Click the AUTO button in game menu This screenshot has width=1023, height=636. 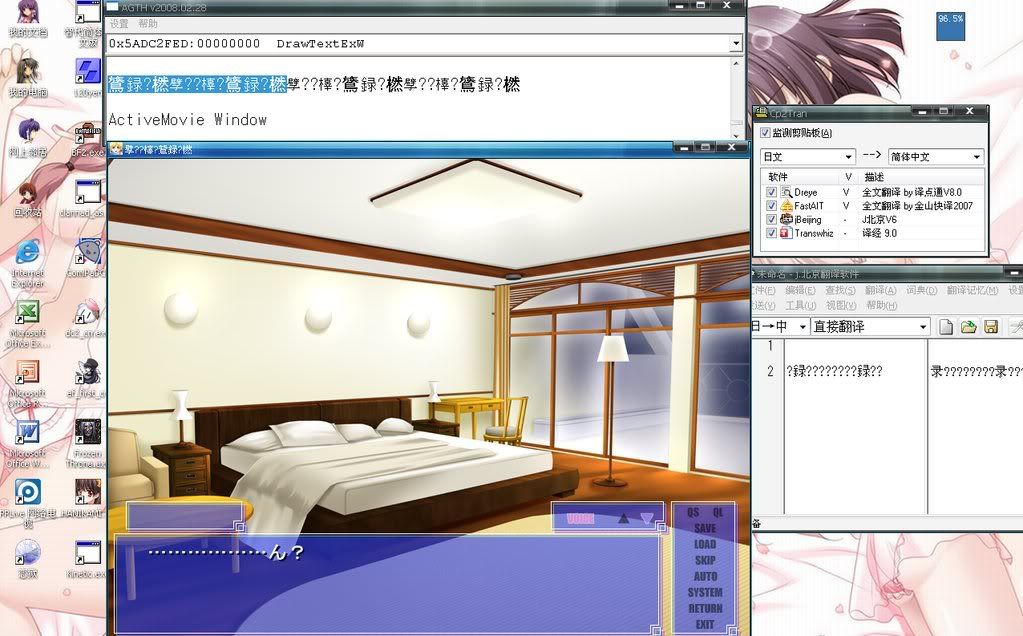705,577
